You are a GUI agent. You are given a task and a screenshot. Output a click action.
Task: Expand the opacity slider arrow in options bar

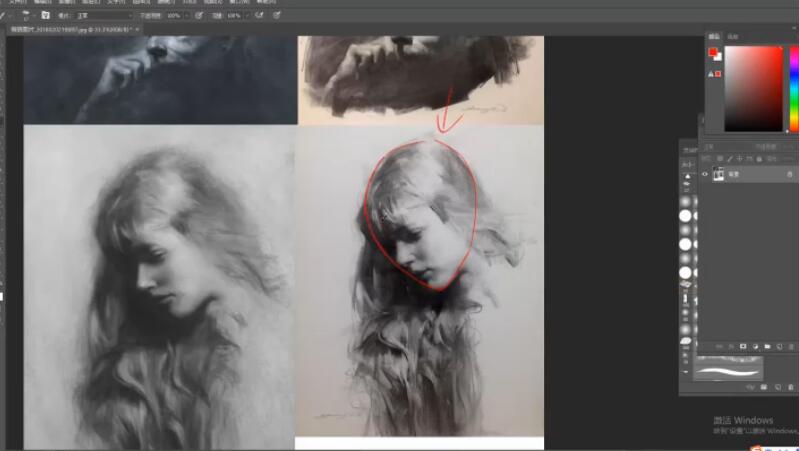186,16
